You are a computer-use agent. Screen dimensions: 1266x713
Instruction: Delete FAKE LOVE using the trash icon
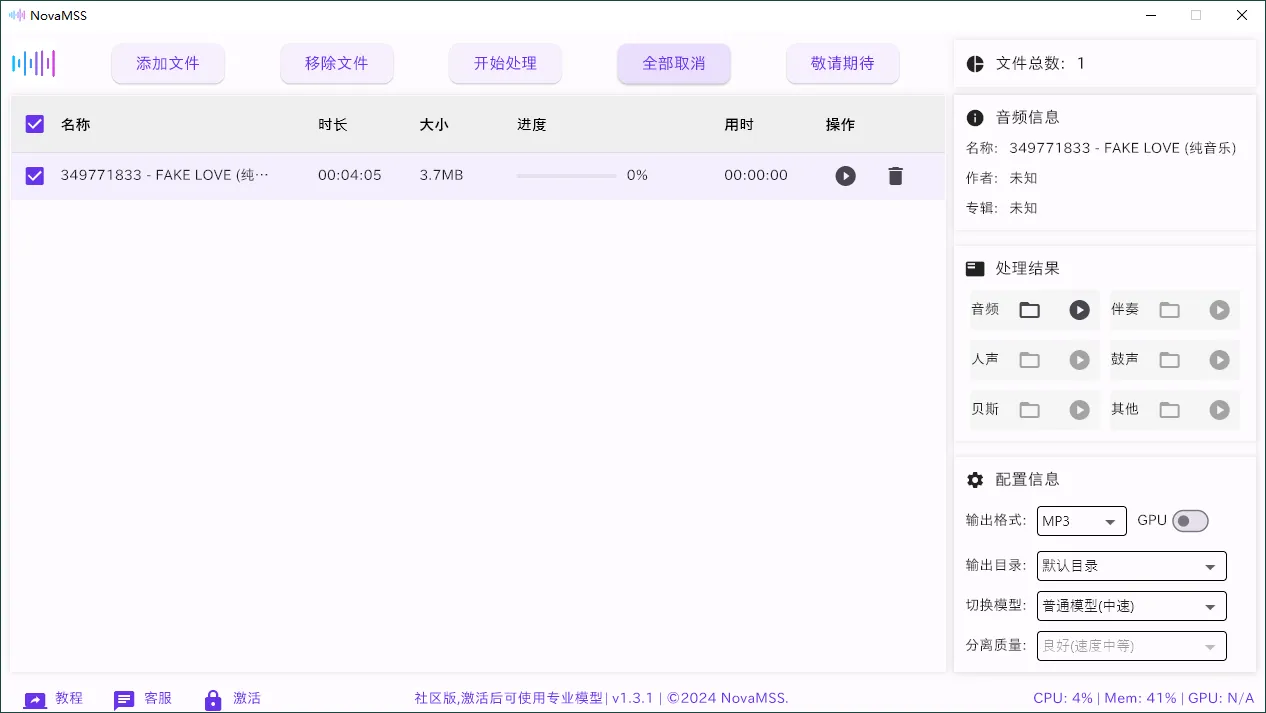point(894,175)
